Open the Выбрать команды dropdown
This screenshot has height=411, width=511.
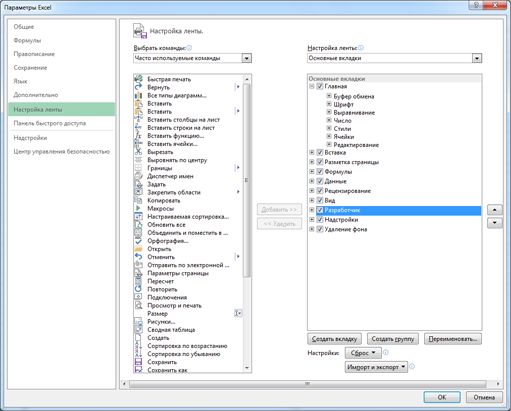(246, 58)
